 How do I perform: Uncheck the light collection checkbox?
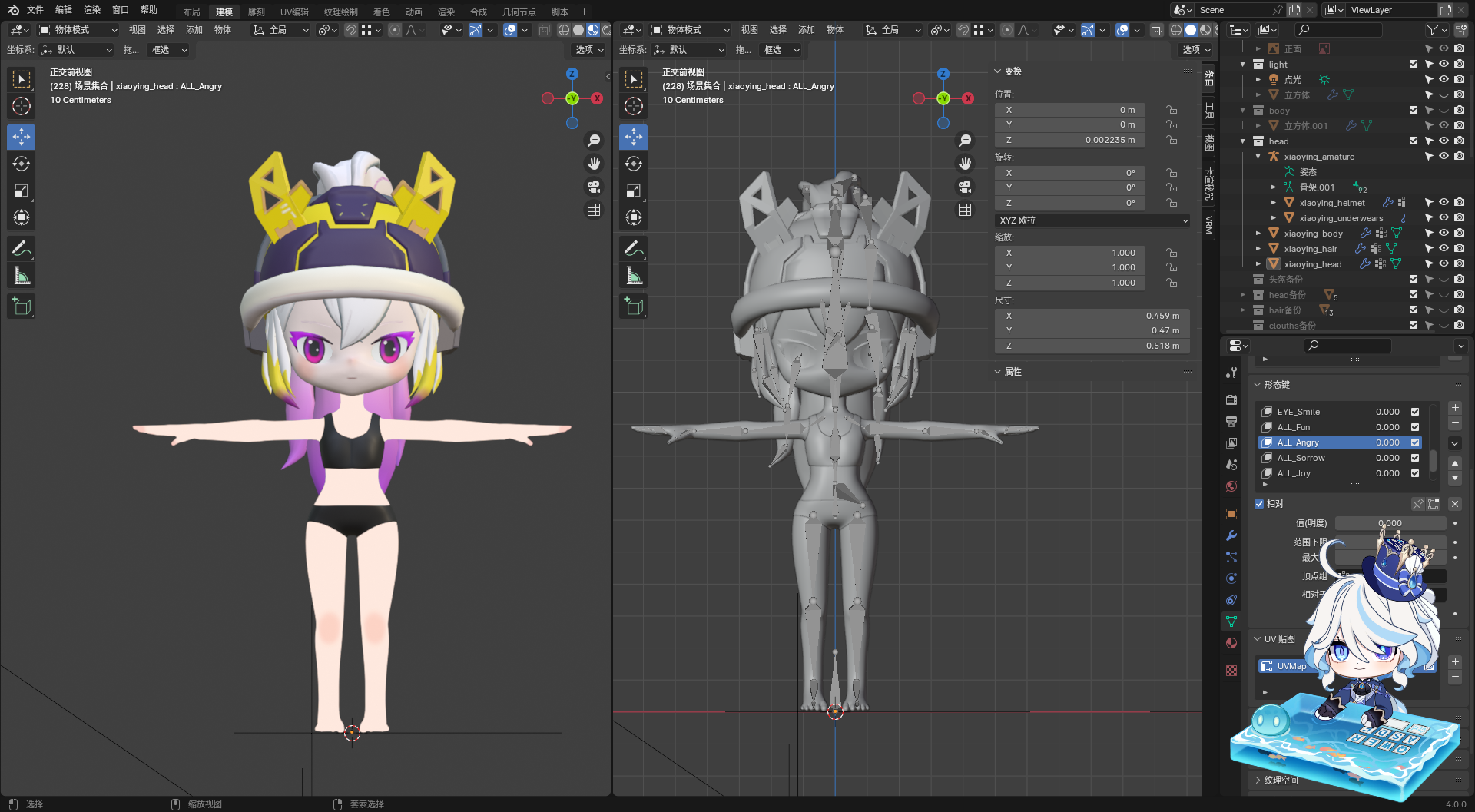point(1414,65)
